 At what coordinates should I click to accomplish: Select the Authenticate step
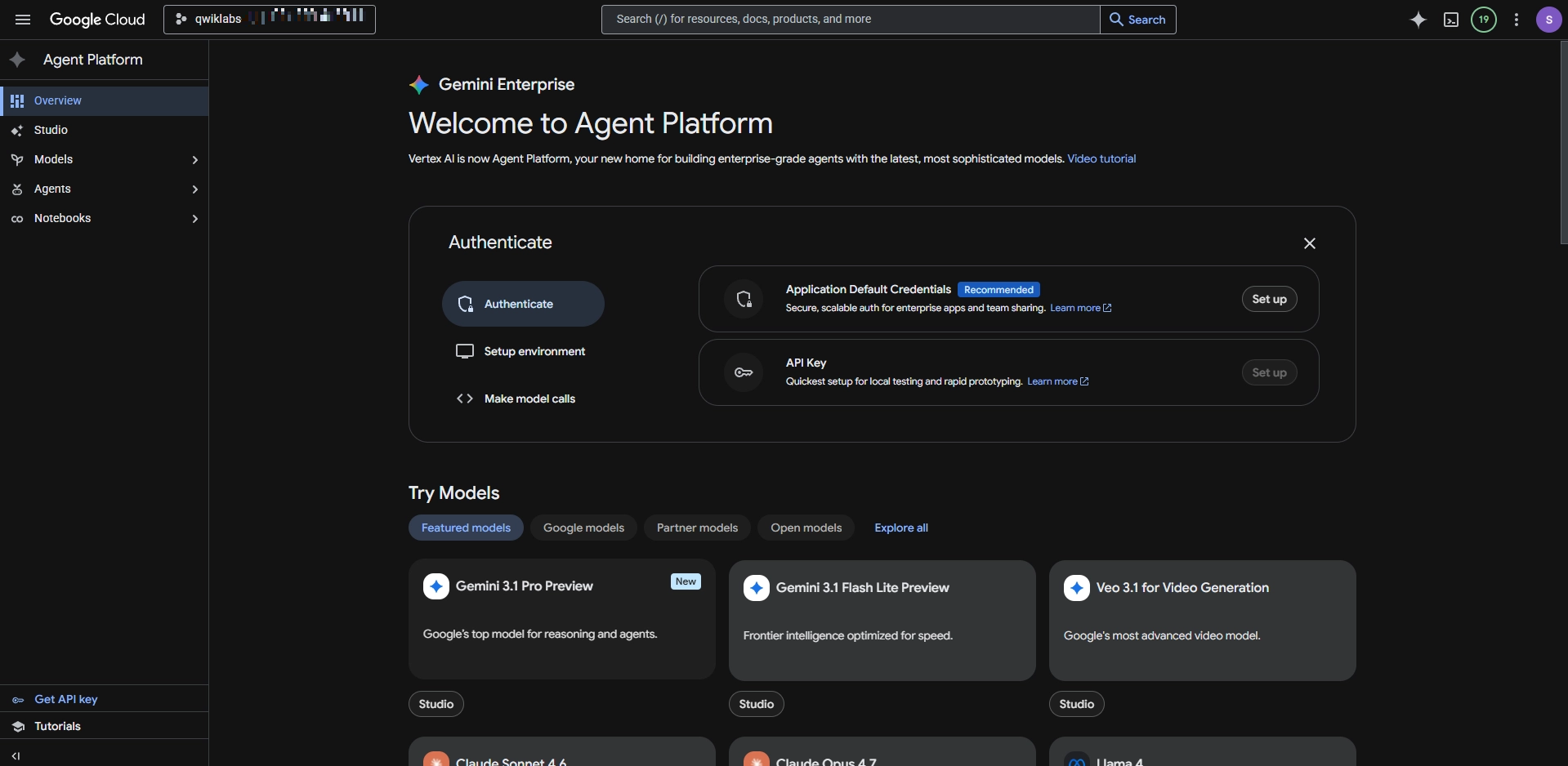[x=523, y=304]
